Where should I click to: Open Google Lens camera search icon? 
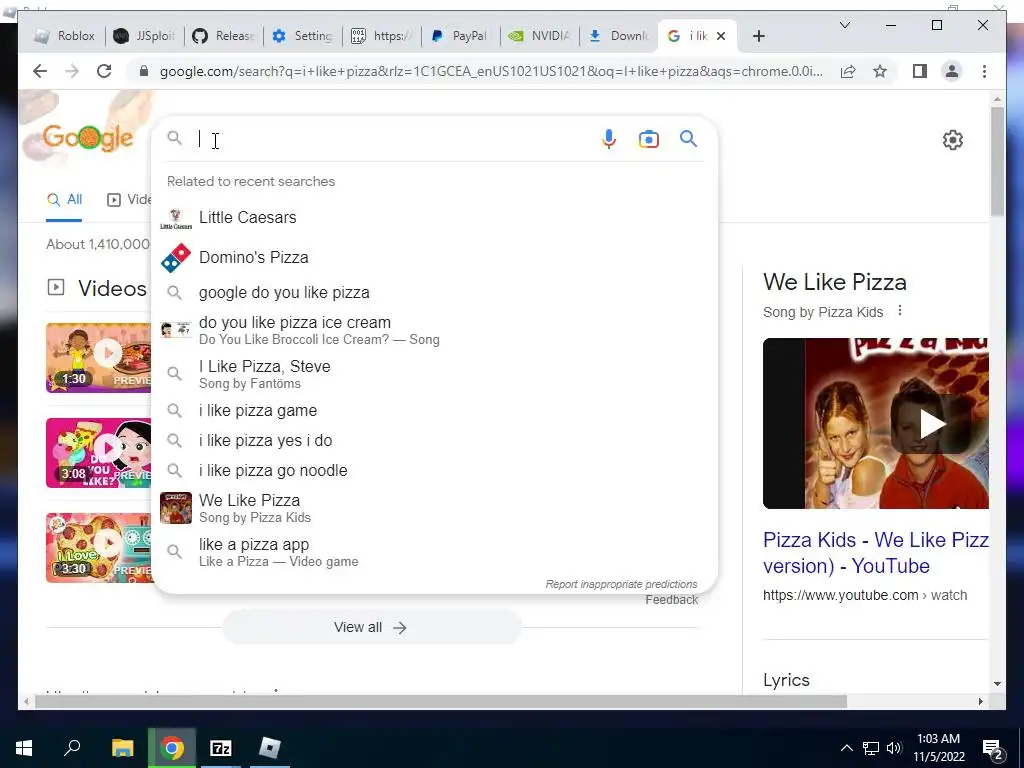click(x=648, y=139)
